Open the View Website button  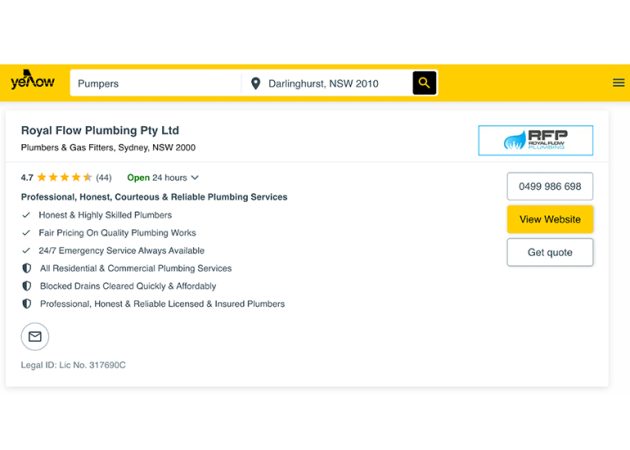tap(550, 219)
